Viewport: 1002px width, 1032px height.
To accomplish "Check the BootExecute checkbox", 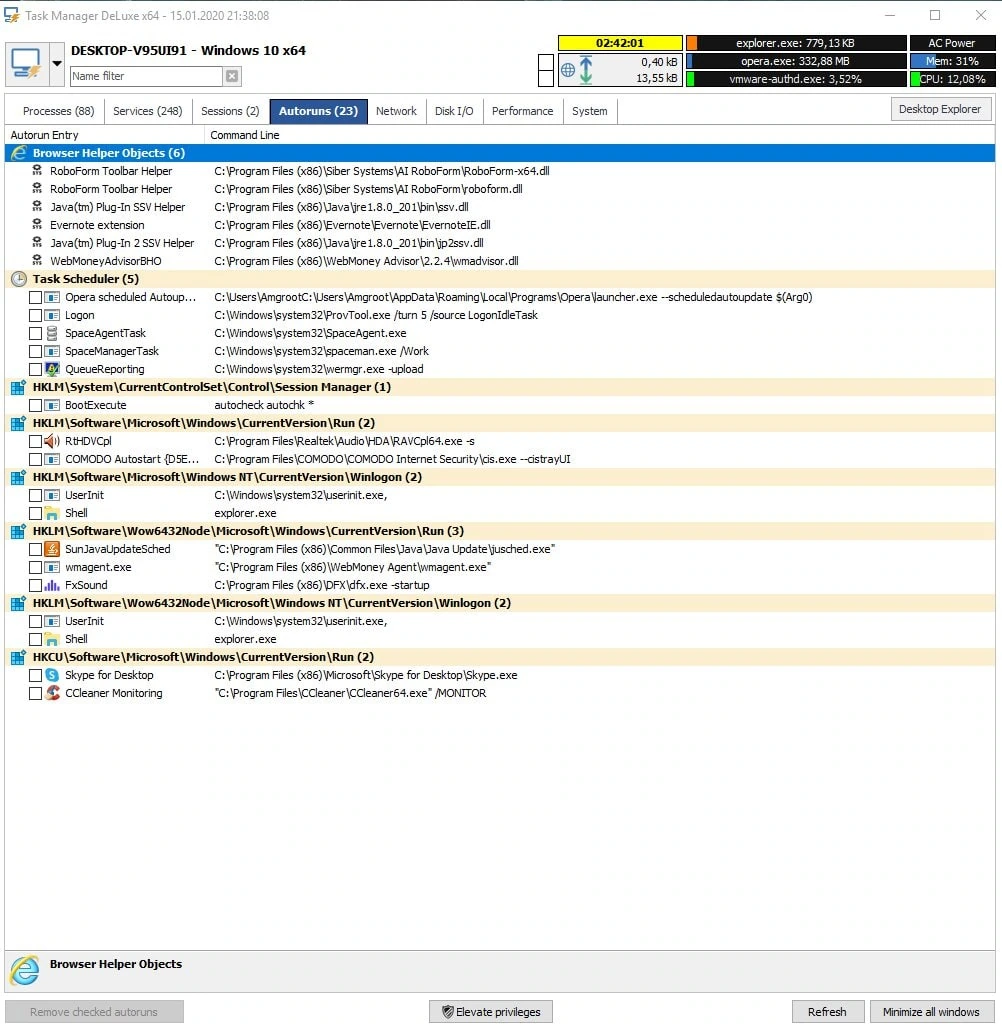I will click(36, 405).
